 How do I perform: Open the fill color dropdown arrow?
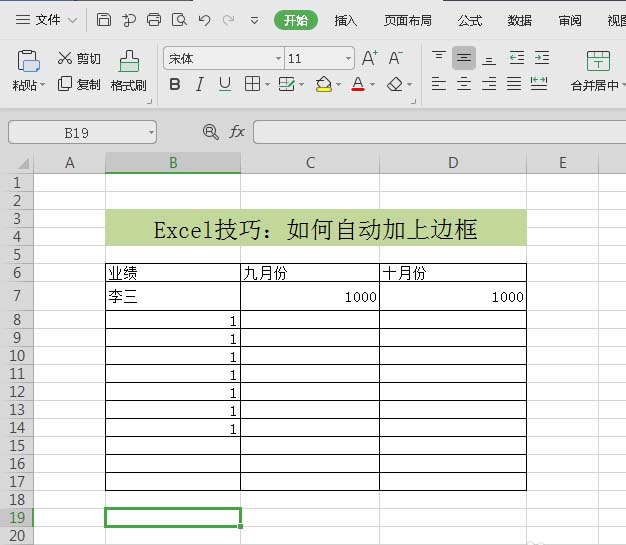point(338,84)
